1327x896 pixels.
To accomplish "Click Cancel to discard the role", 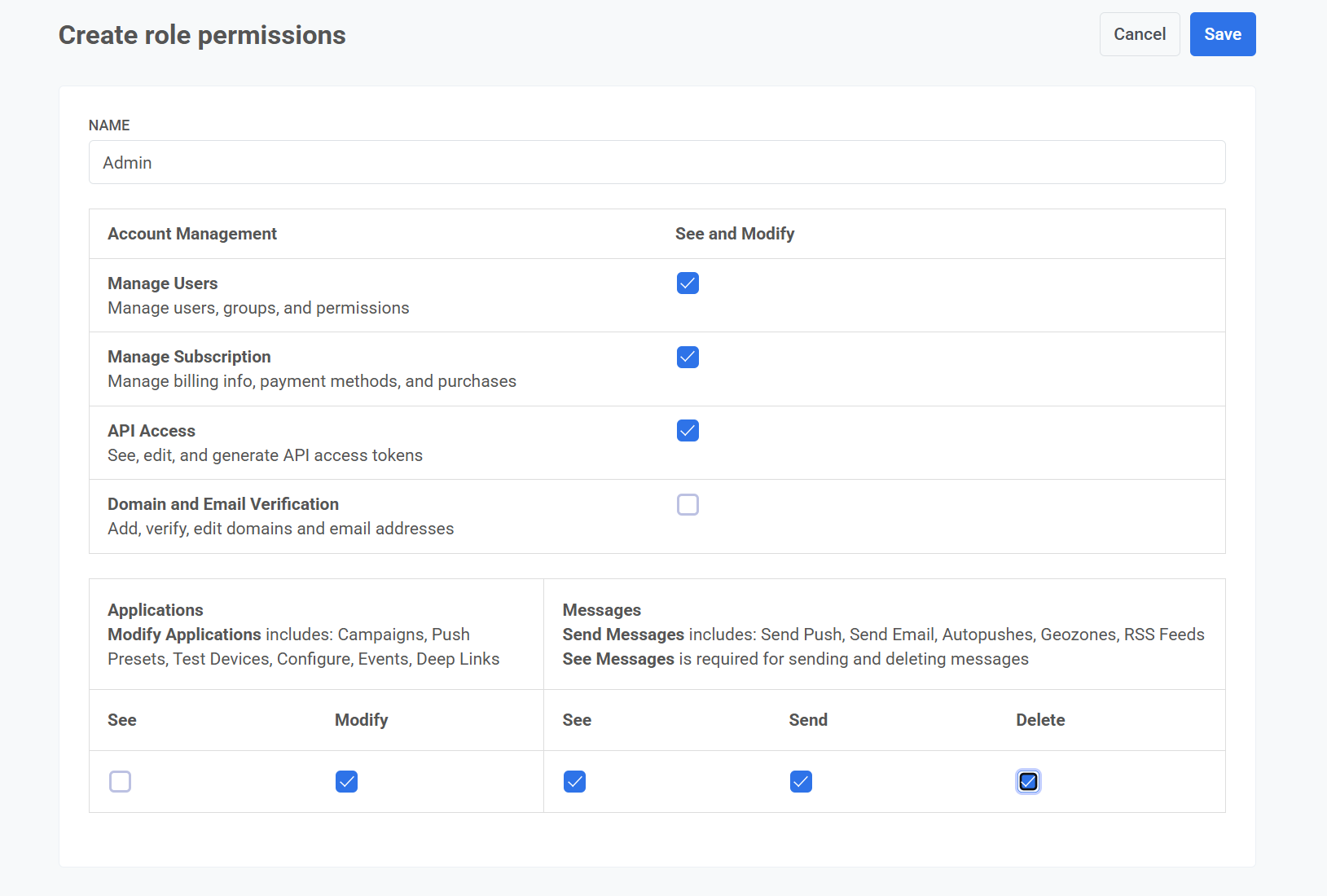I will [x=1139, y=34].
